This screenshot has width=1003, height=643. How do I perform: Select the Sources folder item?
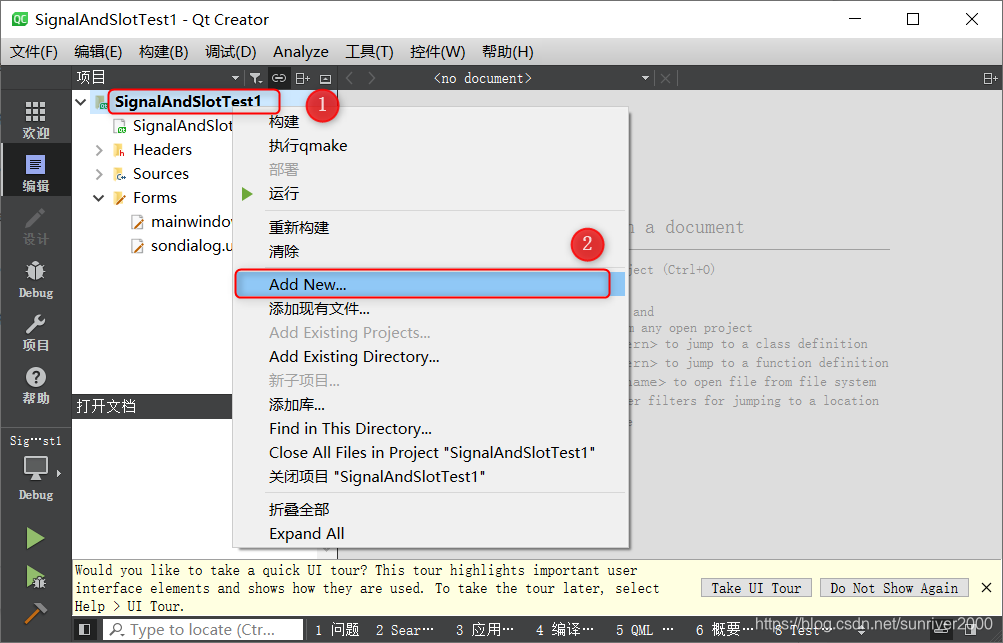click(x=161, y=174)
